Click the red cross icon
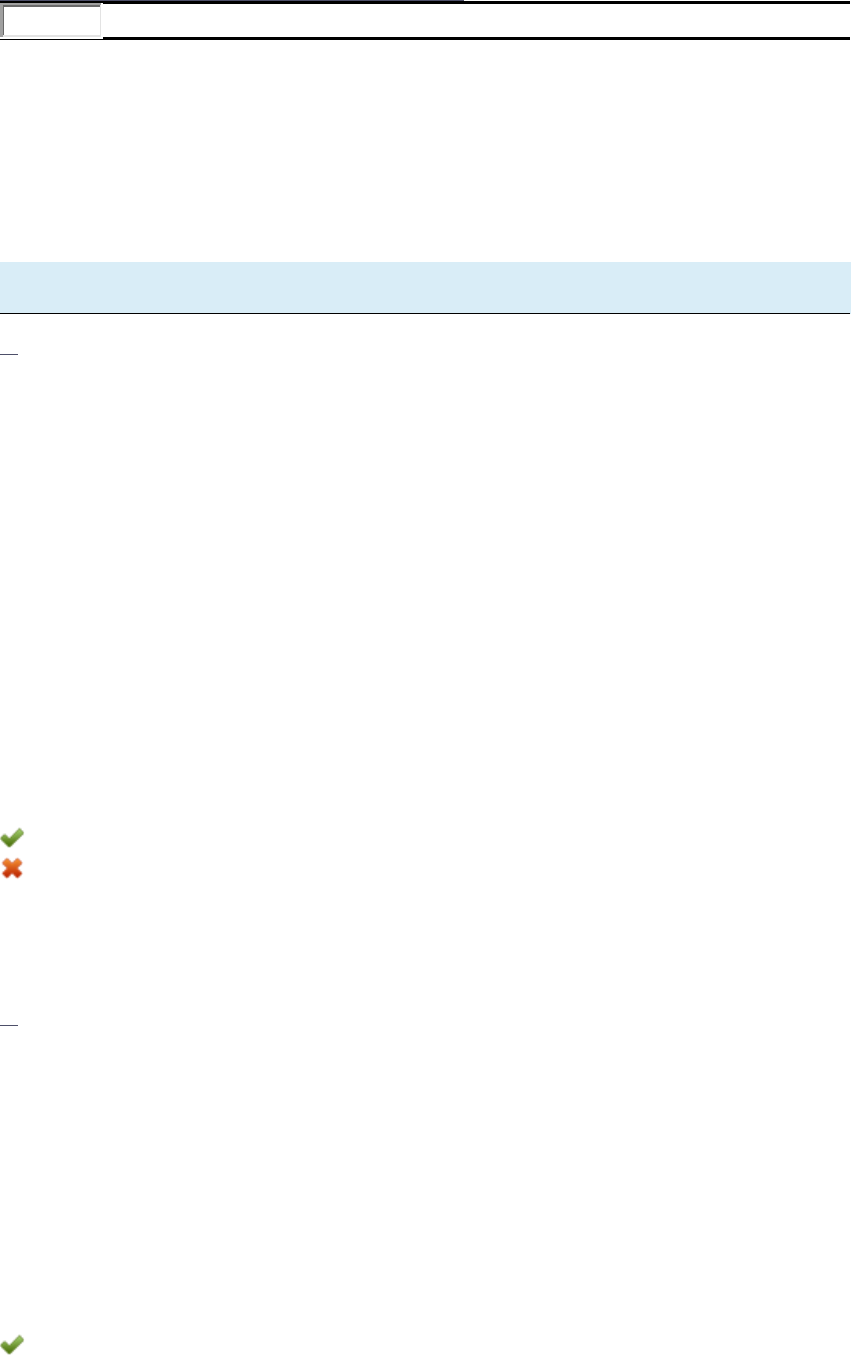 click(12, 869)
